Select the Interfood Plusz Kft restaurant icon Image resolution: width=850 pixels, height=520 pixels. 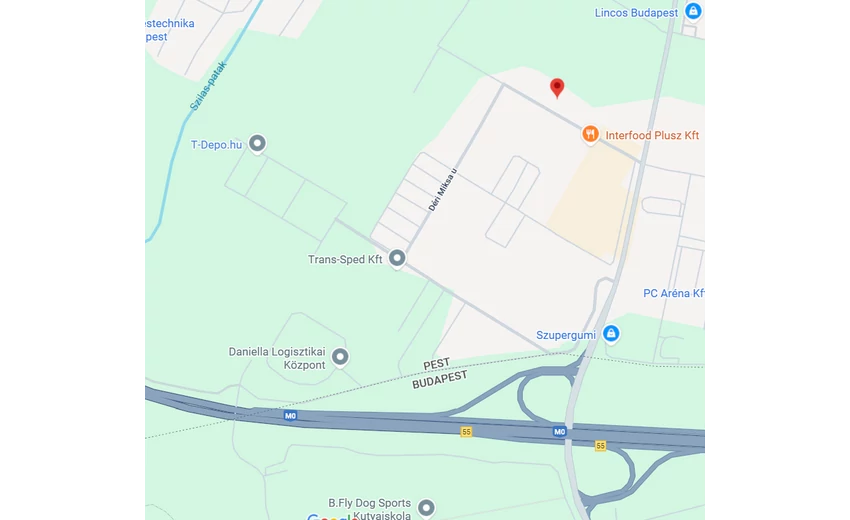590,134
